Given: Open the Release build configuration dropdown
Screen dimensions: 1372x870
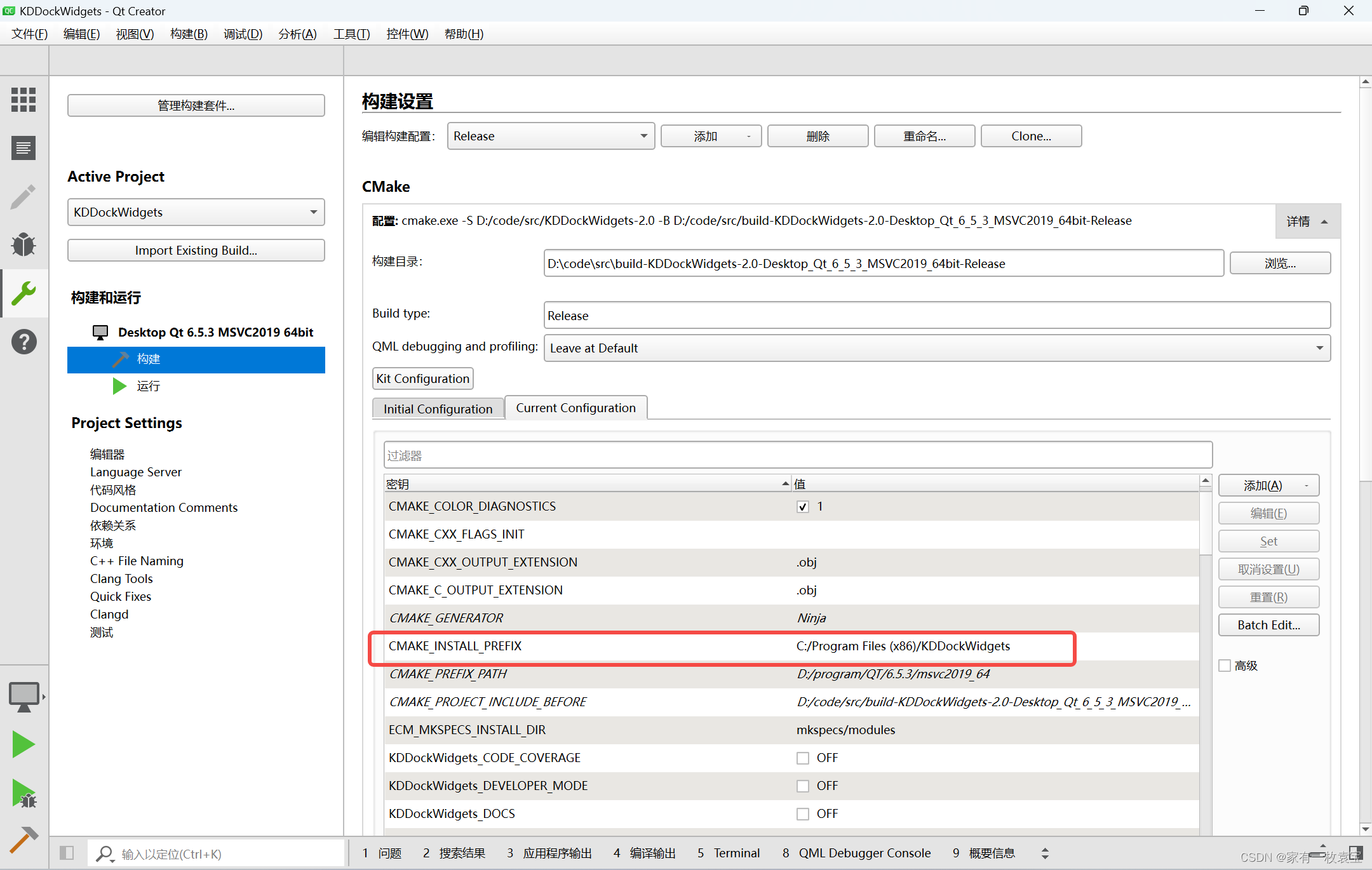Looking at the screenshot, I should click(x=551, y=136).
